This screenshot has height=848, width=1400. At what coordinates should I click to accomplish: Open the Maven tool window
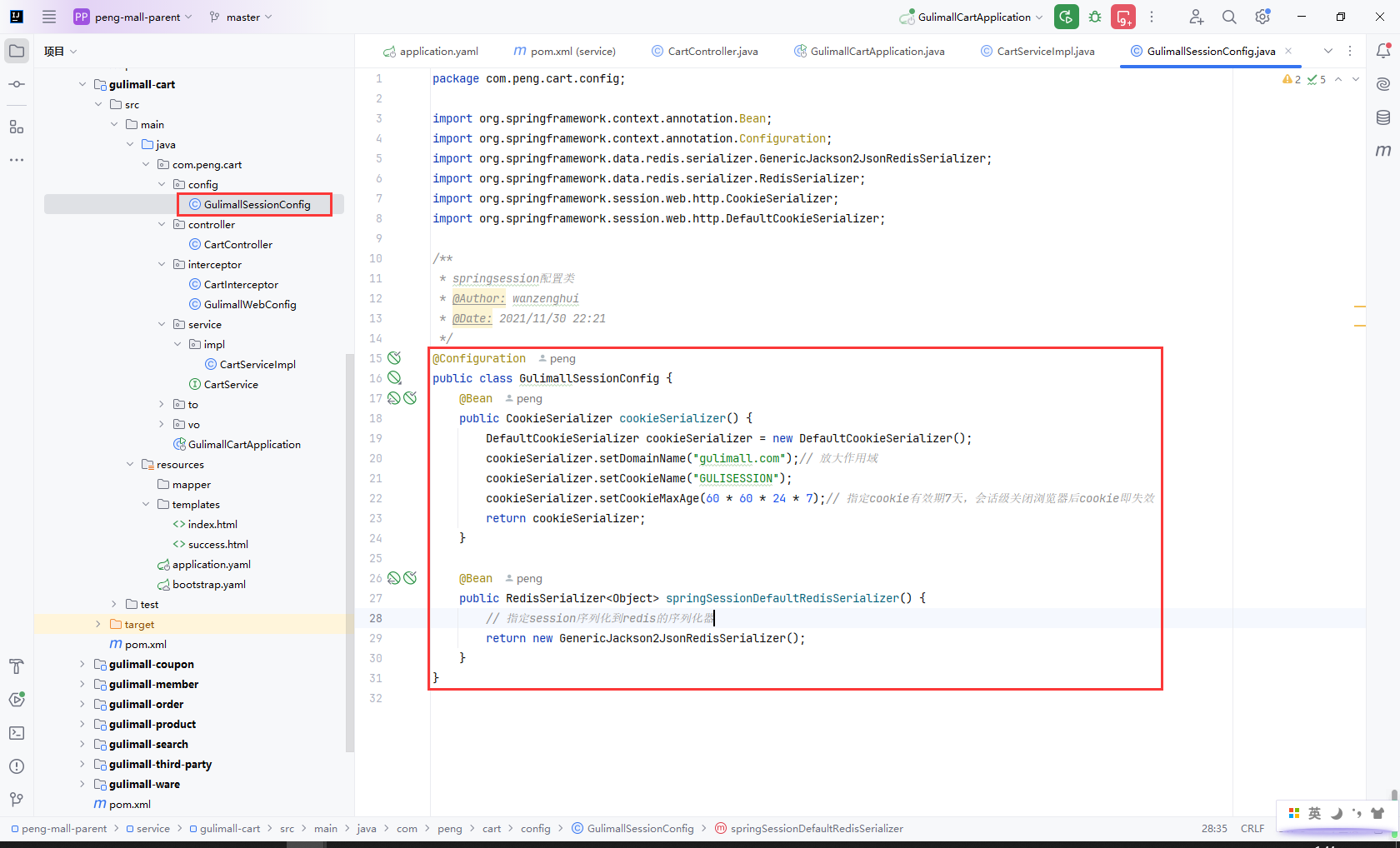(1383, 151)
